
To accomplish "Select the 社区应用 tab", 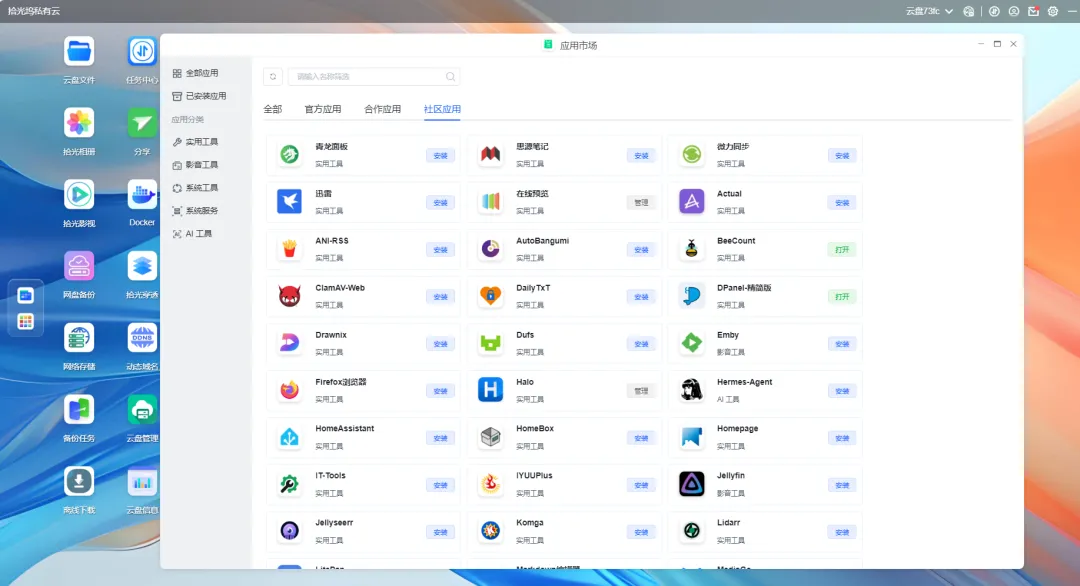I will pyautogui.click(x=442, y=109).
